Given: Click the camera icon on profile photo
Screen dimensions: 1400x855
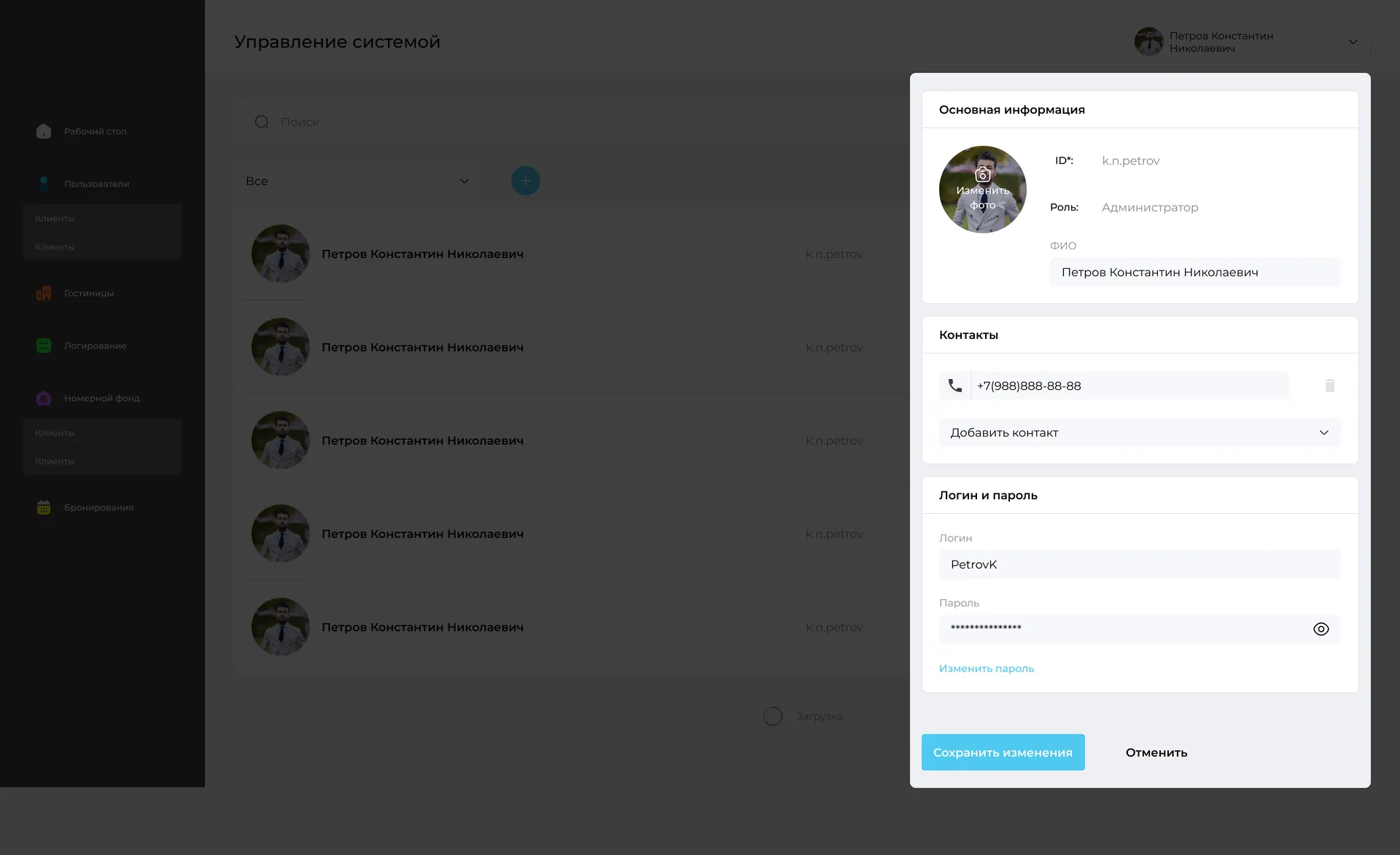Looking at the screenshot, I should pyautogui.click(x=983, y=174).
